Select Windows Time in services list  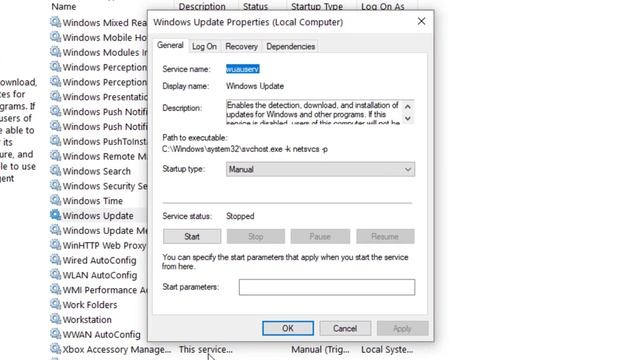(93, 201)
